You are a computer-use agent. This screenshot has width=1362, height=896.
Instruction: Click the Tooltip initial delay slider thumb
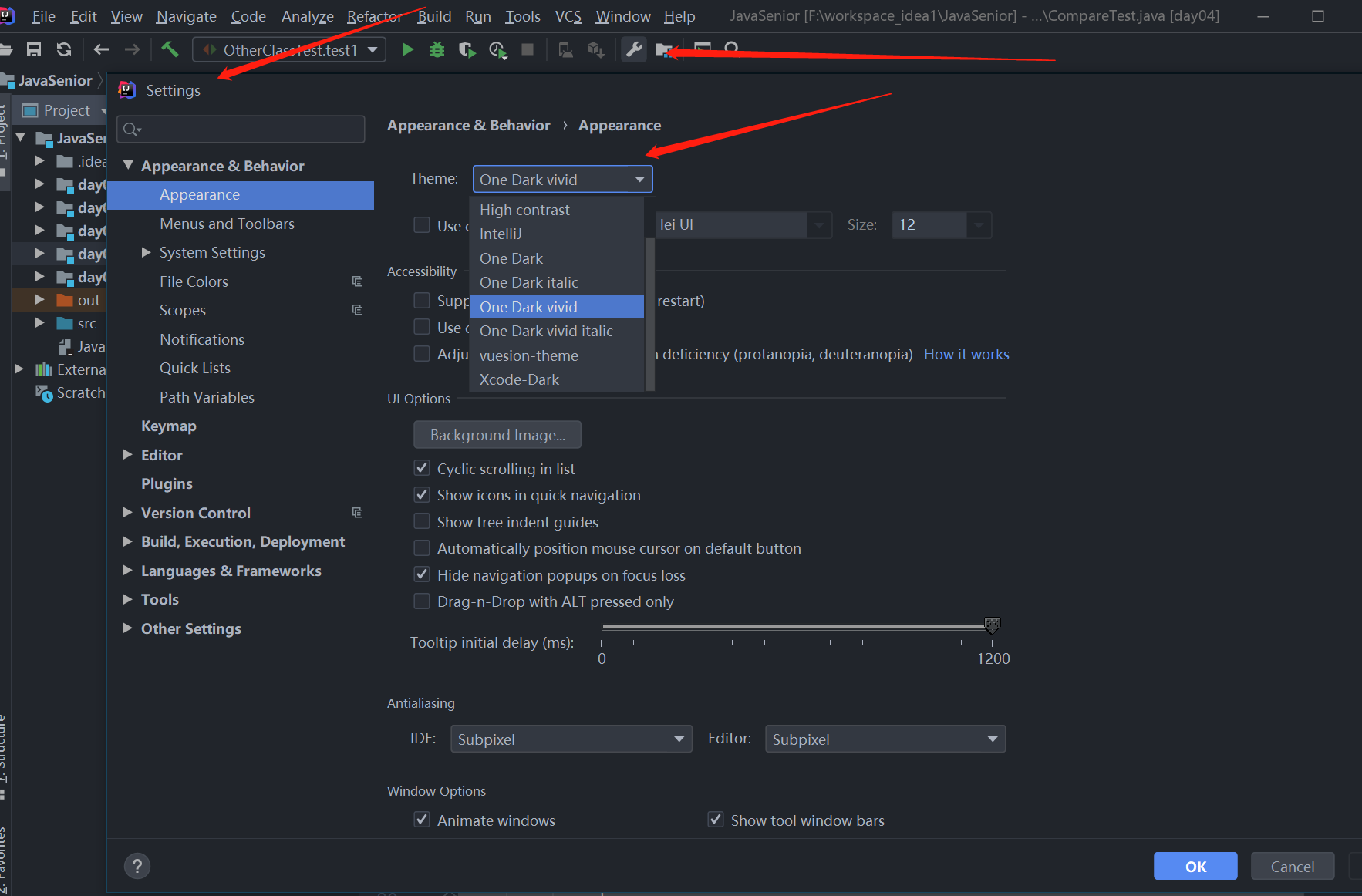click(x=993, y=625)
